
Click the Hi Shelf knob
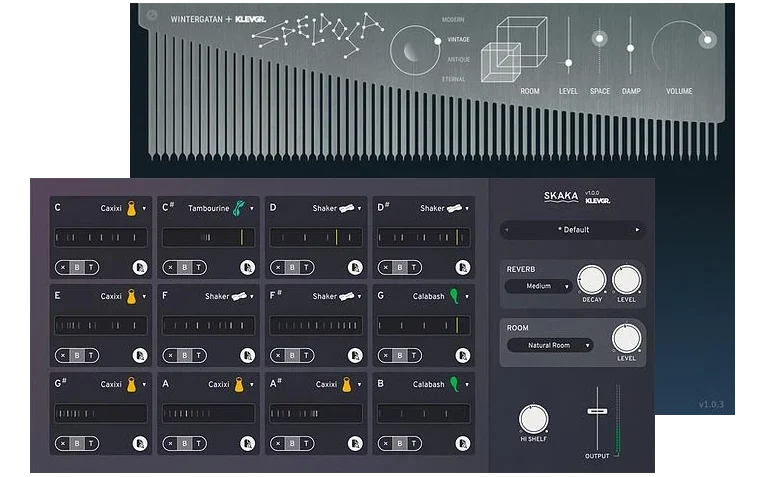[534, 419]
